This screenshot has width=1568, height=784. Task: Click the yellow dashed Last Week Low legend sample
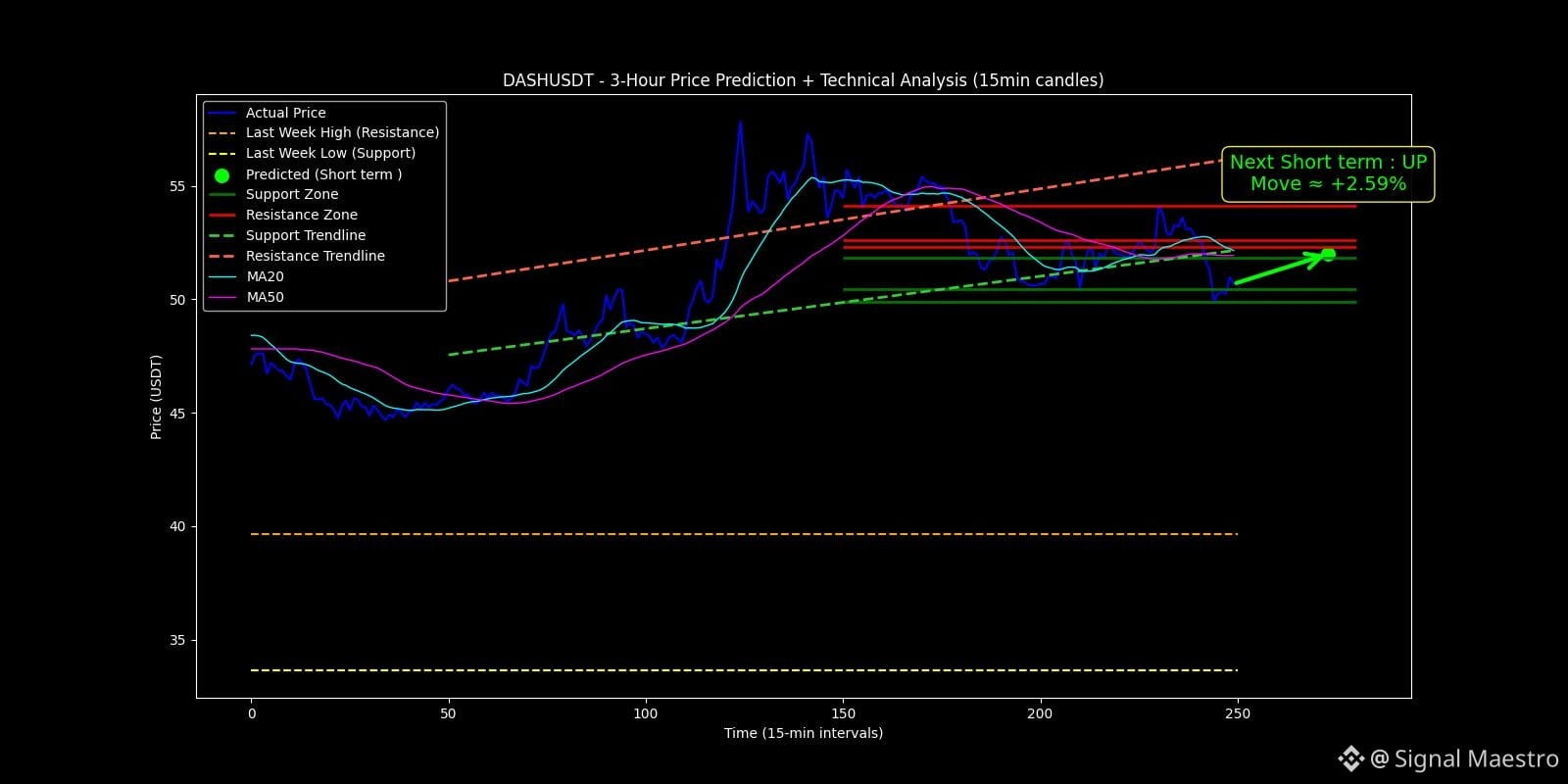pos(221,154)
